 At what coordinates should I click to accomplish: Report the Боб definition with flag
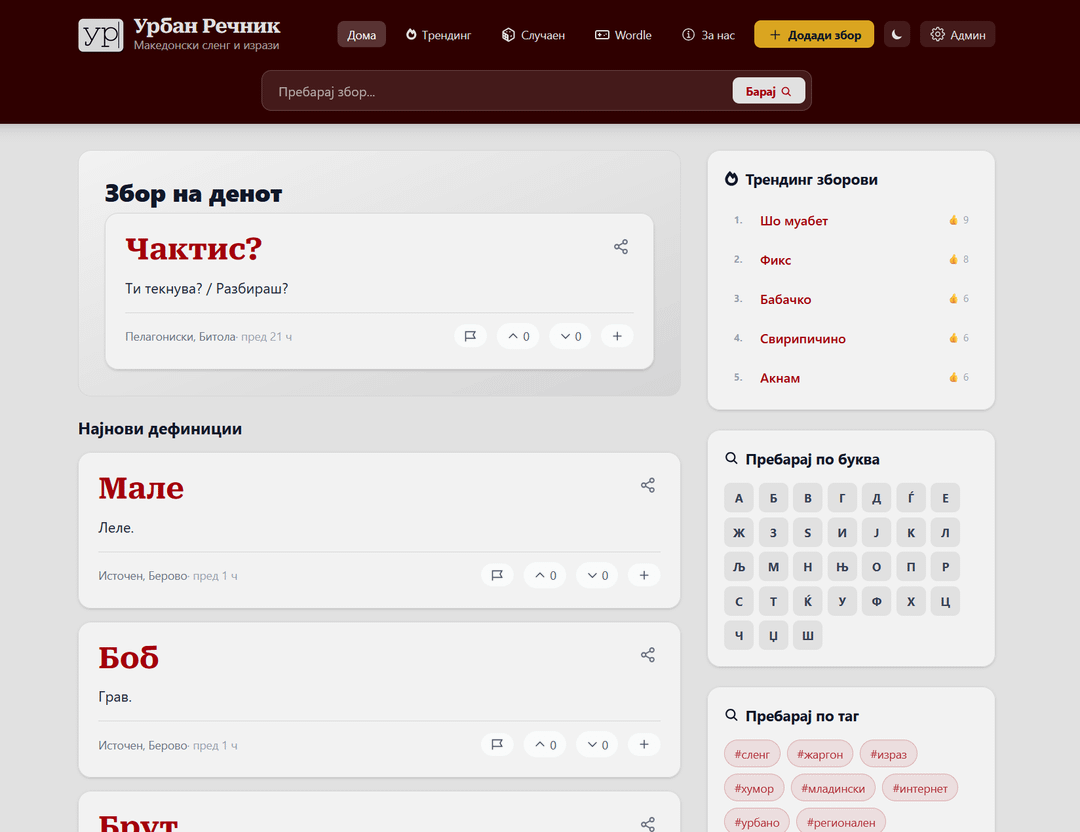[497, 744]
